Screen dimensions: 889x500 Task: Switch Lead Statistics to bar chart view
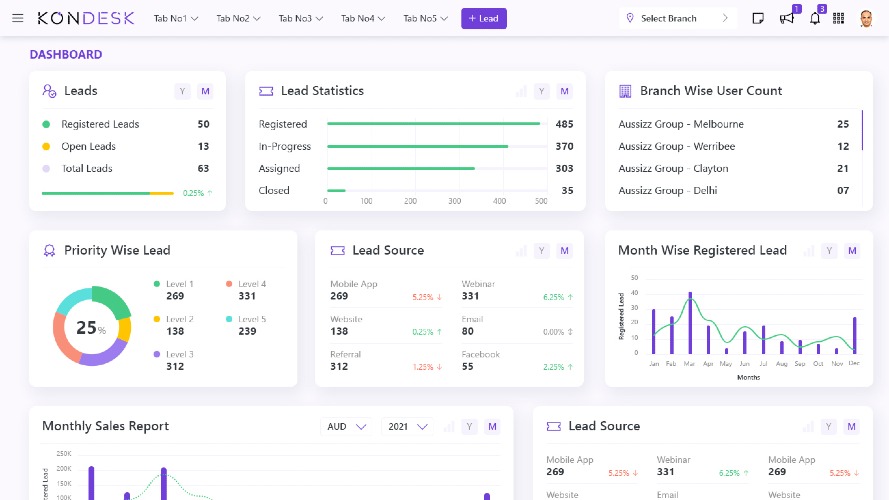click(x=521, y=91)
